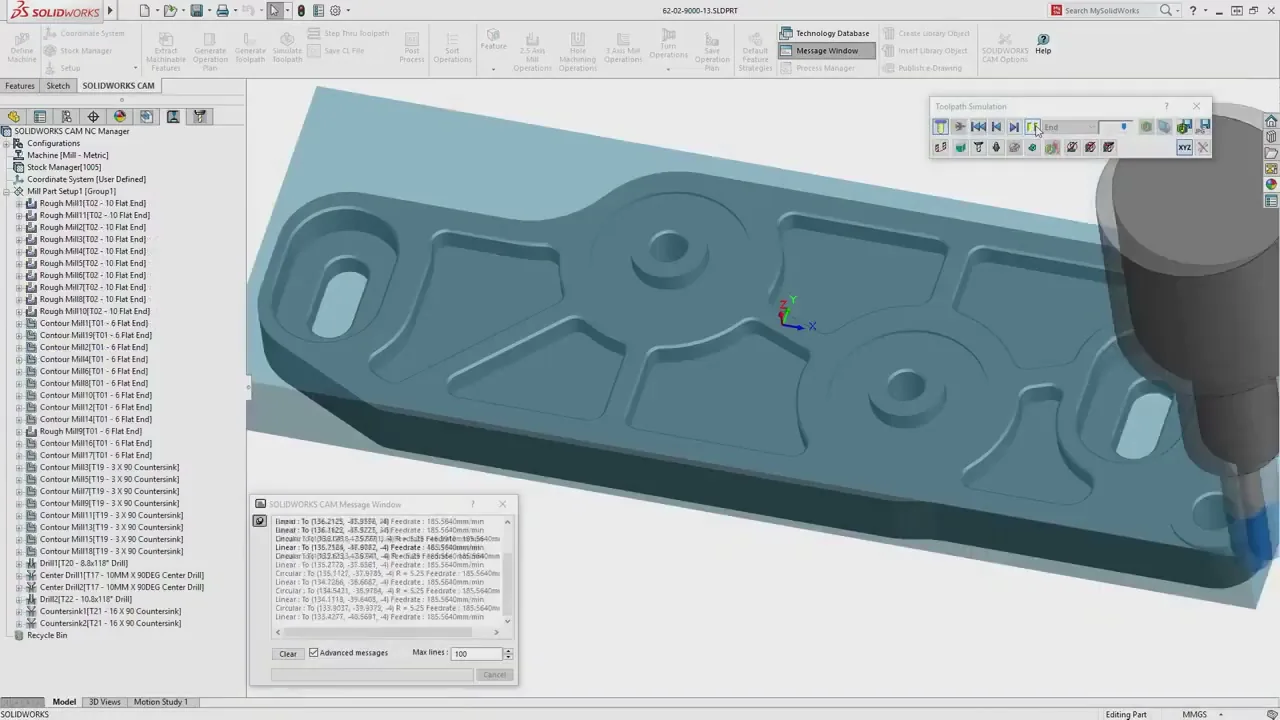Click the Open document icon
This screenshot has height=720, width=1280.
tap(171, 11)
